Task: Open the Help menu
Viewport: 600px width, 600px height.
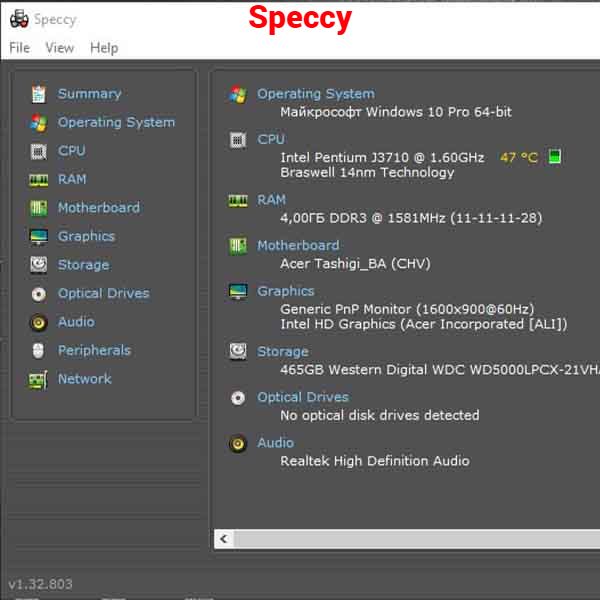Action: click(x=104, y=48)
